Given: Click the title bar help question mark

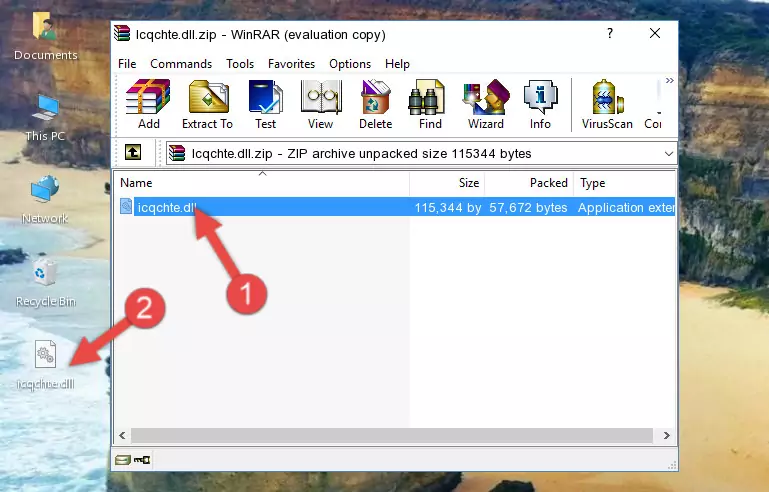Looking at the screenshot, I should pyautogui.click(x=610, y=33).
